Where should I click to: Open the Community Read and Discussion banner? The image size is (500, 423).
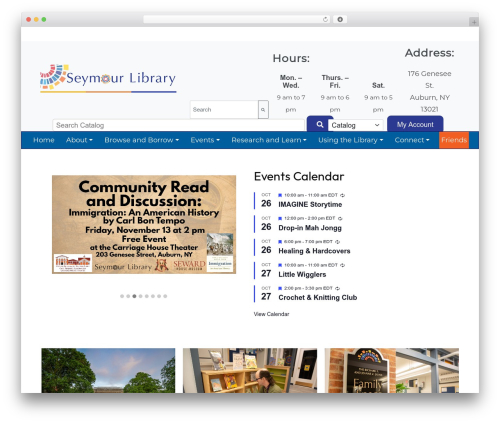click(x=144, y=224)
